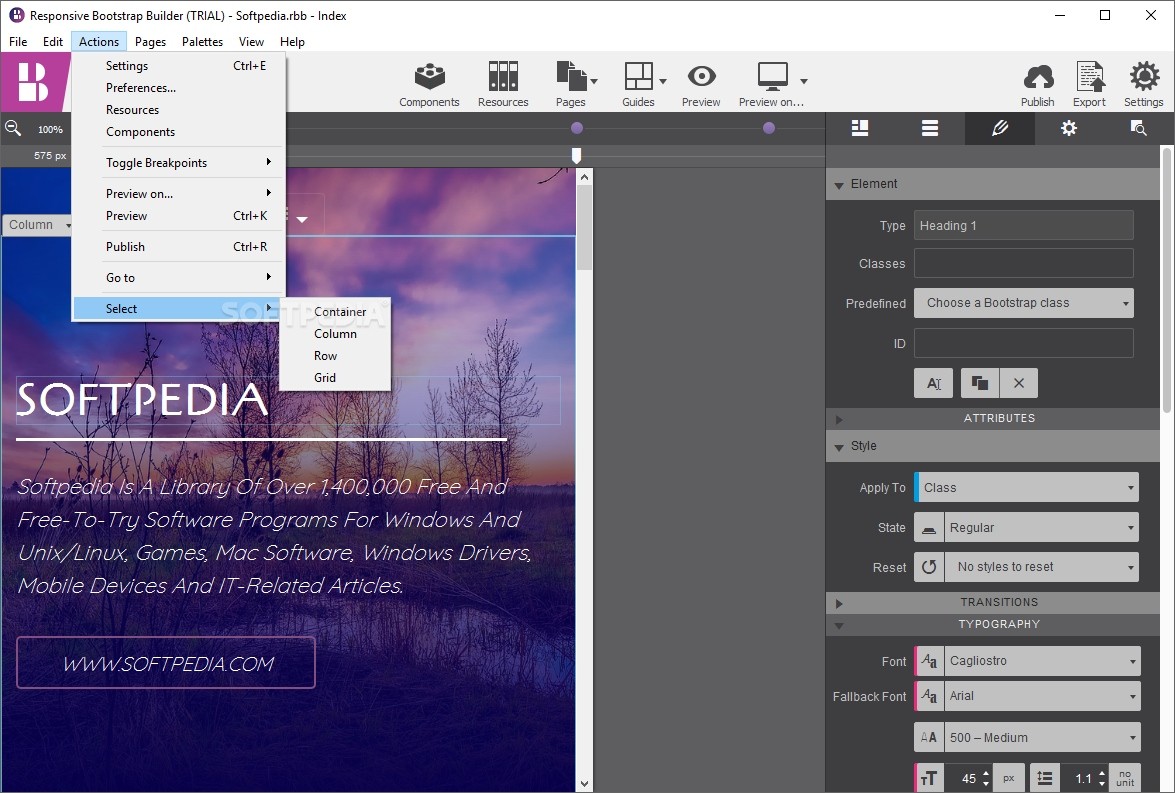The height and width of the screenshot is (793, 1175).
Task: Open the No styles to reset dropdown
Action: click(1042, 567)
